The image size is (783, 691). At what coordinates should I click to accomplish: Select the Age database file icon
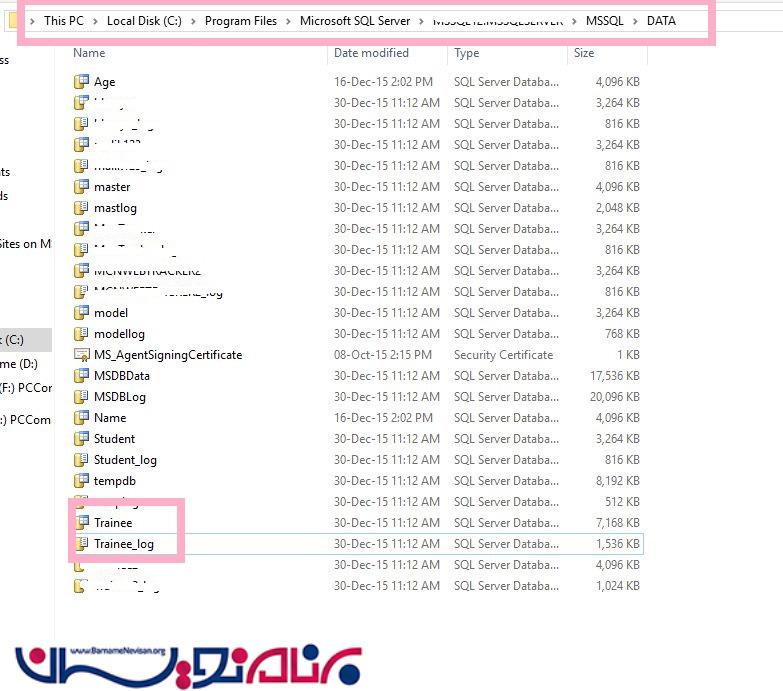click(81, 82)
